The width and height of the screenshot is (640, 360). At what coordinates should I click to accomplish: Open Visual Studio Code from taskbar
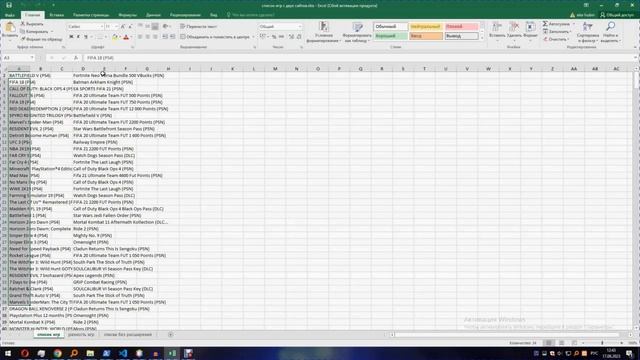[x=123, y=353]
